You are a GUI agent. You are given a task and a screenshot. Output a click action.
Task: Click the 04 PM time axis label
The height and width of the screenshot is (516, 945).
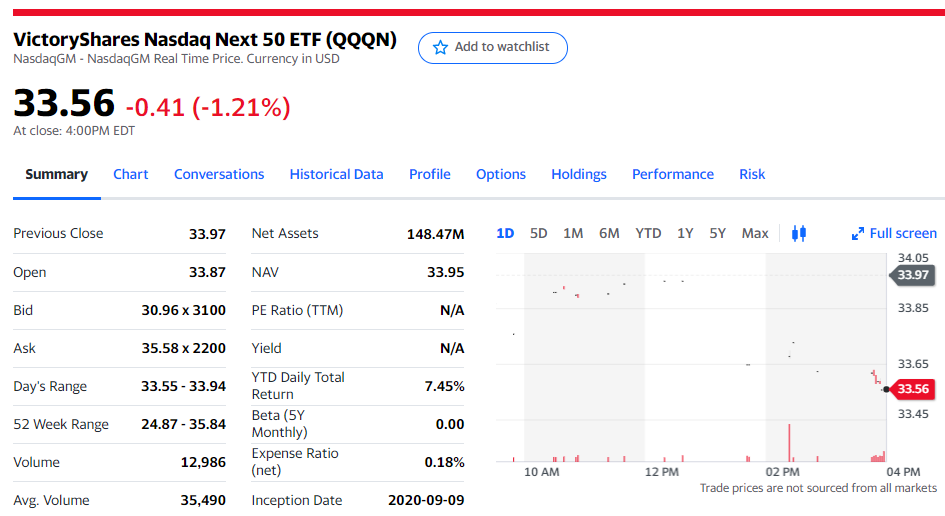point(903,472)
